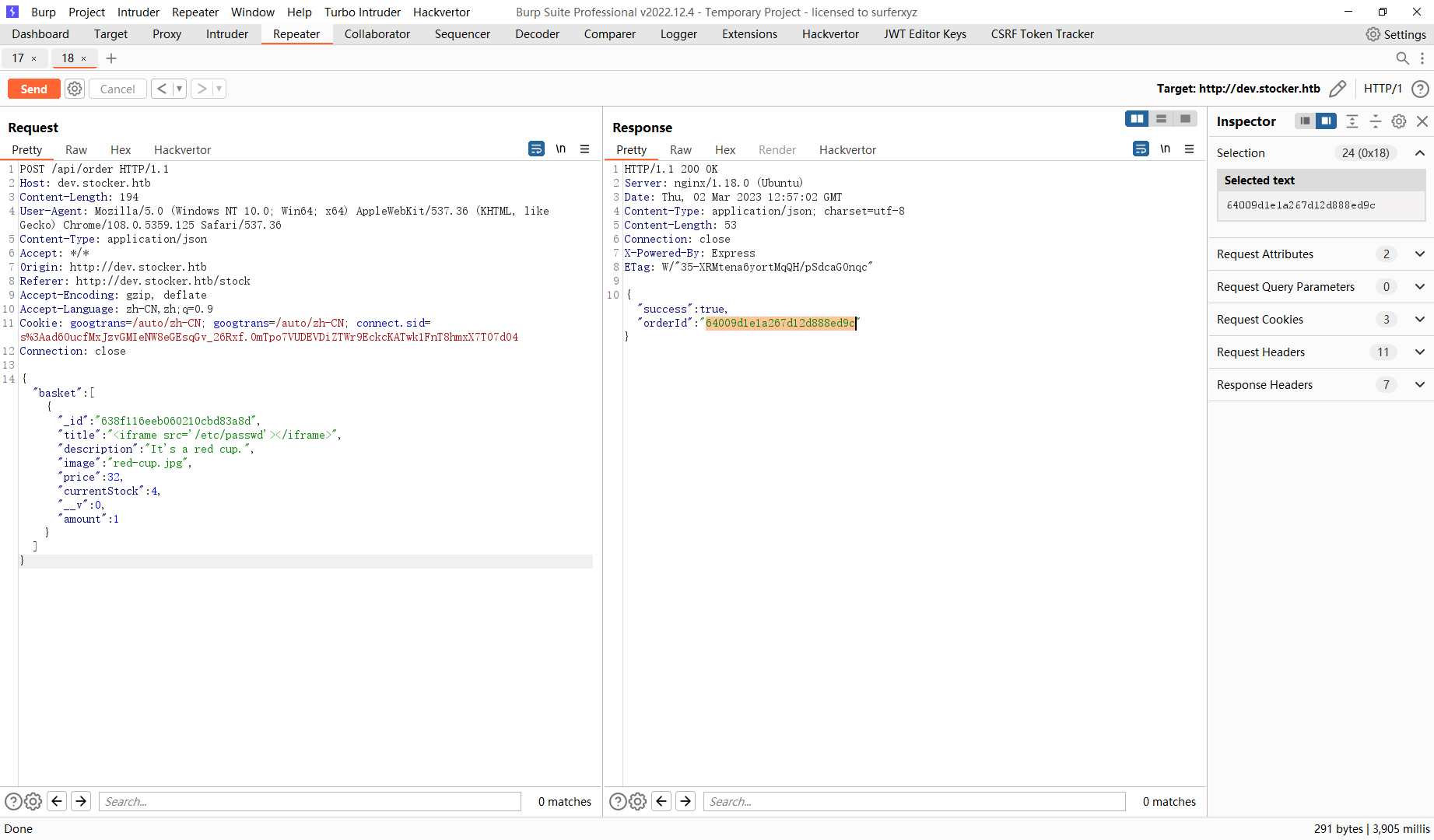Set combined tabbed request/response layout
Screen dimensions: 1434x840
click(x=1185, y=119)
